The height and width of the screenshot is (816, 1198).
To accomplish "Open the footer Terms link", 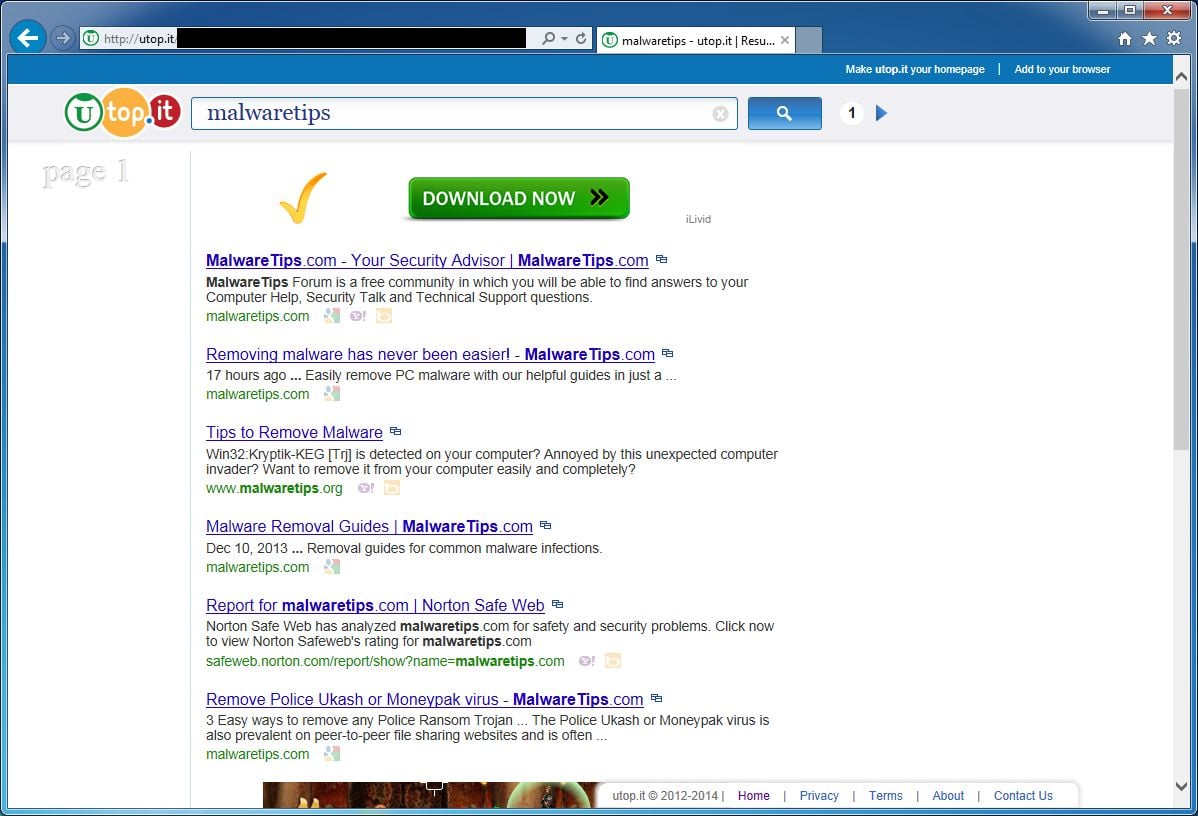I will click(886, 795).
